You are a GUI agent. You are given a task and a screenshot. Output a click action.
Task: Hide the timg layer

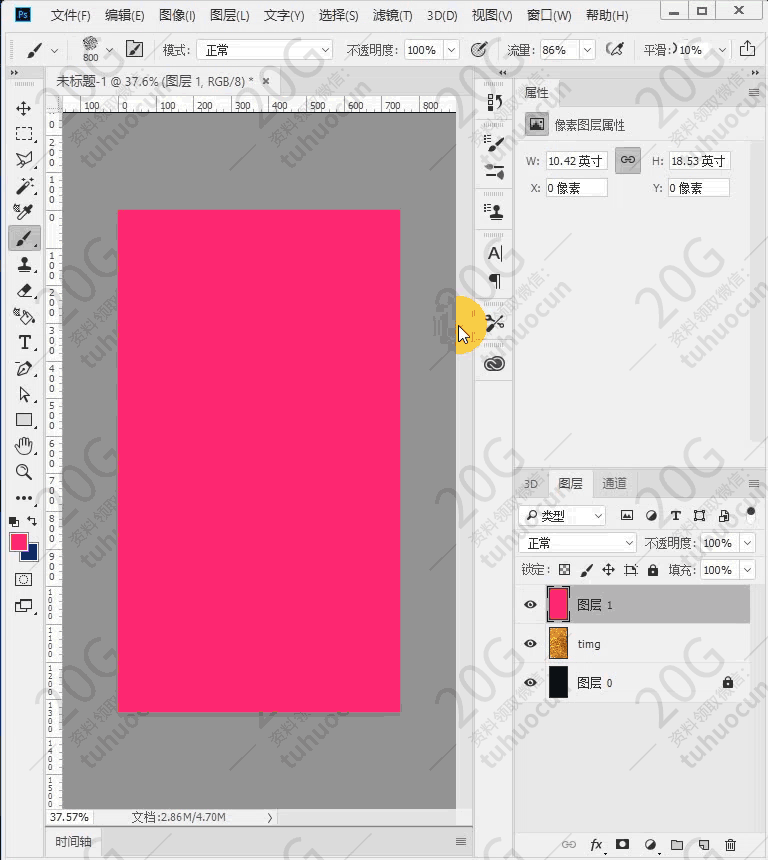[530, 643]
